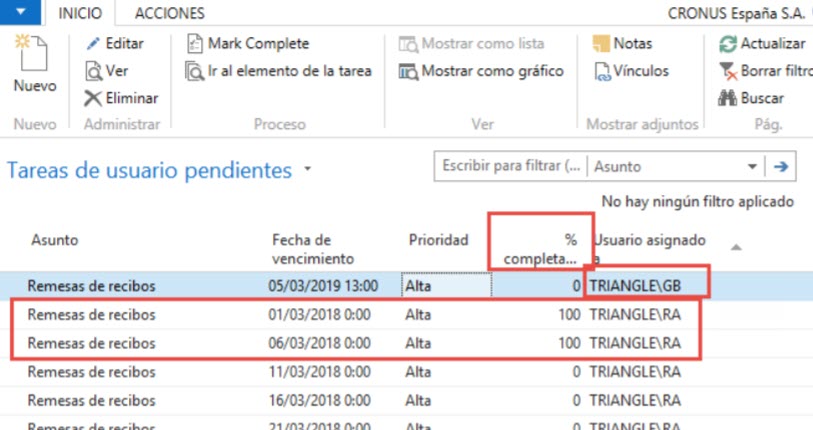Click the 100 percent cell in the 01/03/2018 row
This screenshot has height=430, width=813.
click(x=569, y=314)
